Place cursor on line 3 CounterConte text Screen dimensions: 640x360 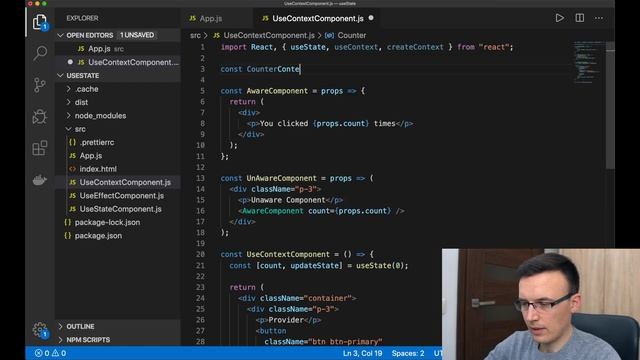coord(273,69)
